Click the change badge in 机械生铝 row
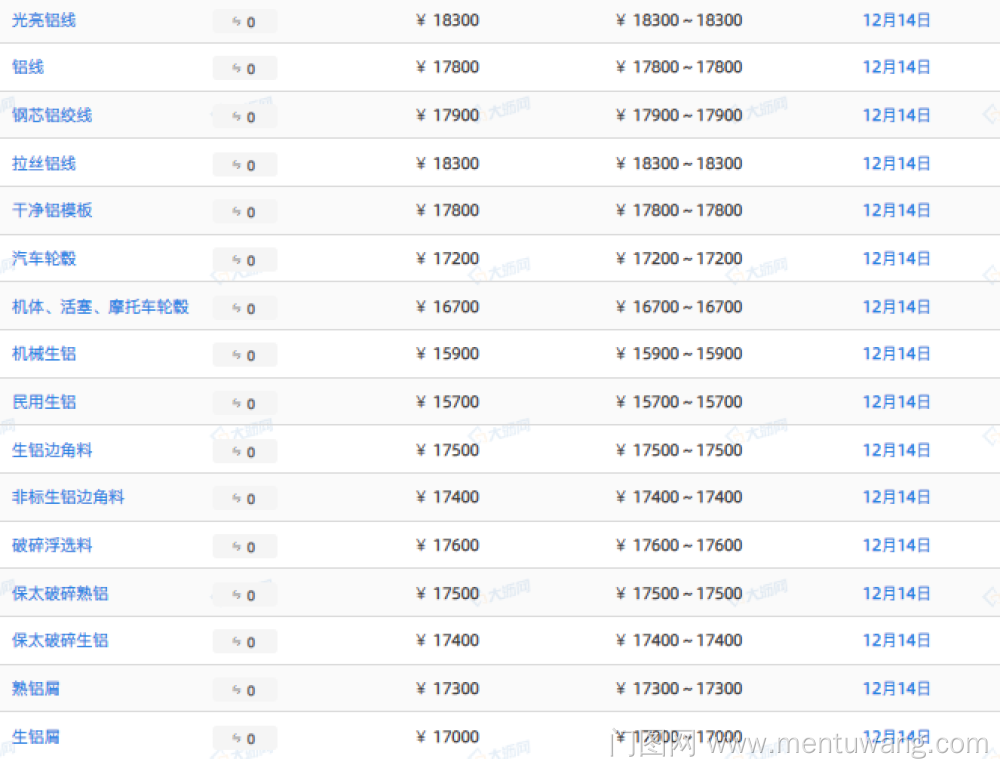The image size is (1000, 768). click(x=245, y=355)
